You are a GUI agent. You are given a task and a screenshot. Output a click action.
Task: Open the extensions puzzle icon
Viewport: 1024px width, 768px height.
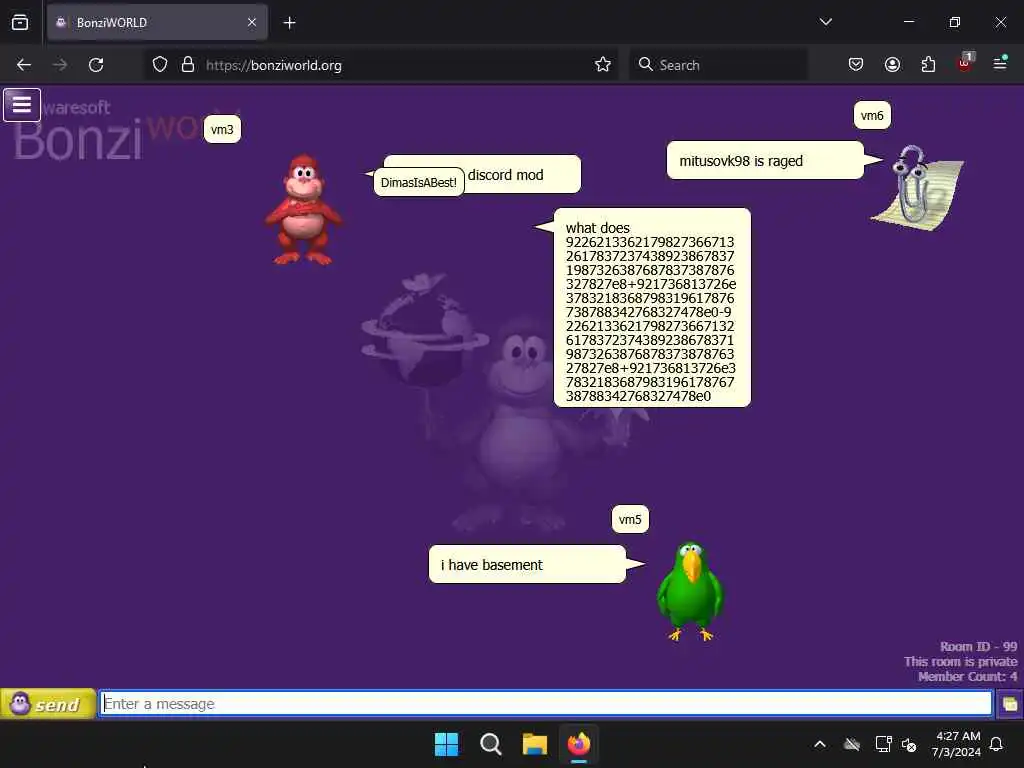(x=928, y=65)
